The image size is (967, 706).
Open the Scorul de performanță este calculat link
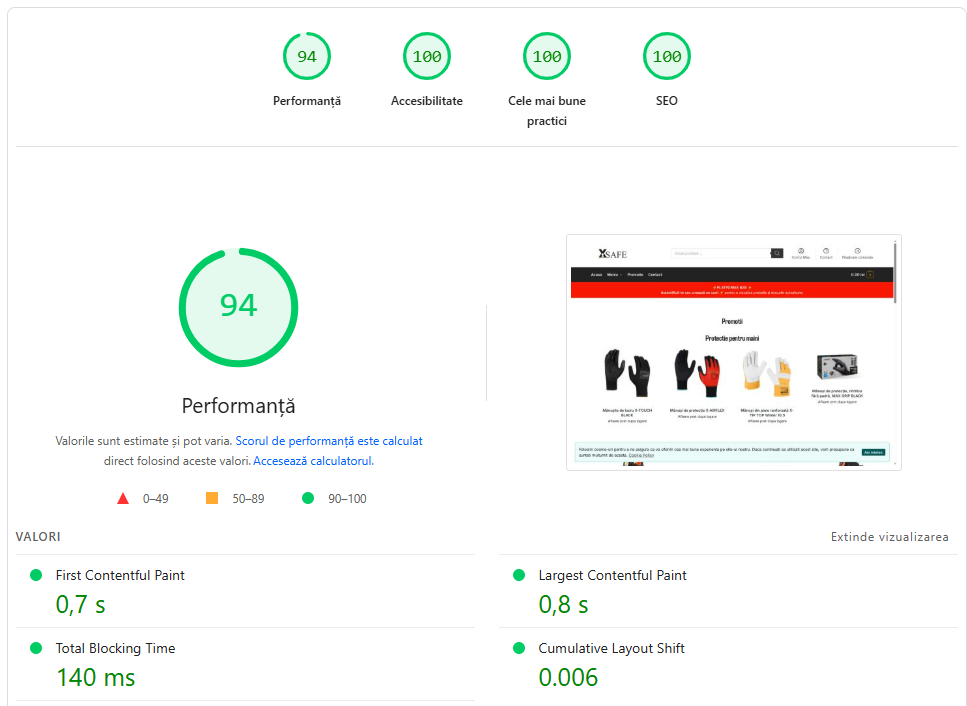(x=329, y=441)
